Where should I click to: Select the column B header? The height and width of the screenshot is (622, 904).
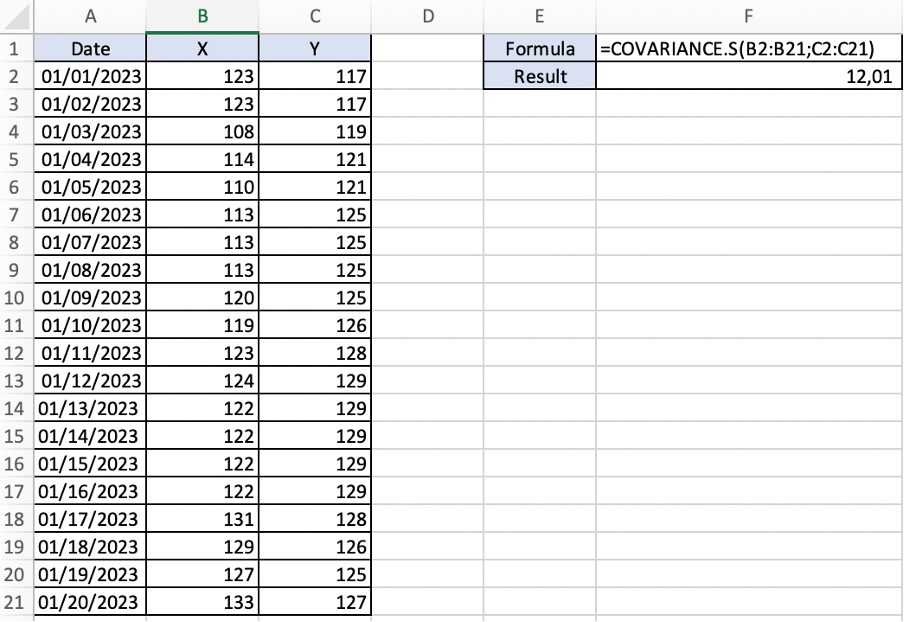202,16
